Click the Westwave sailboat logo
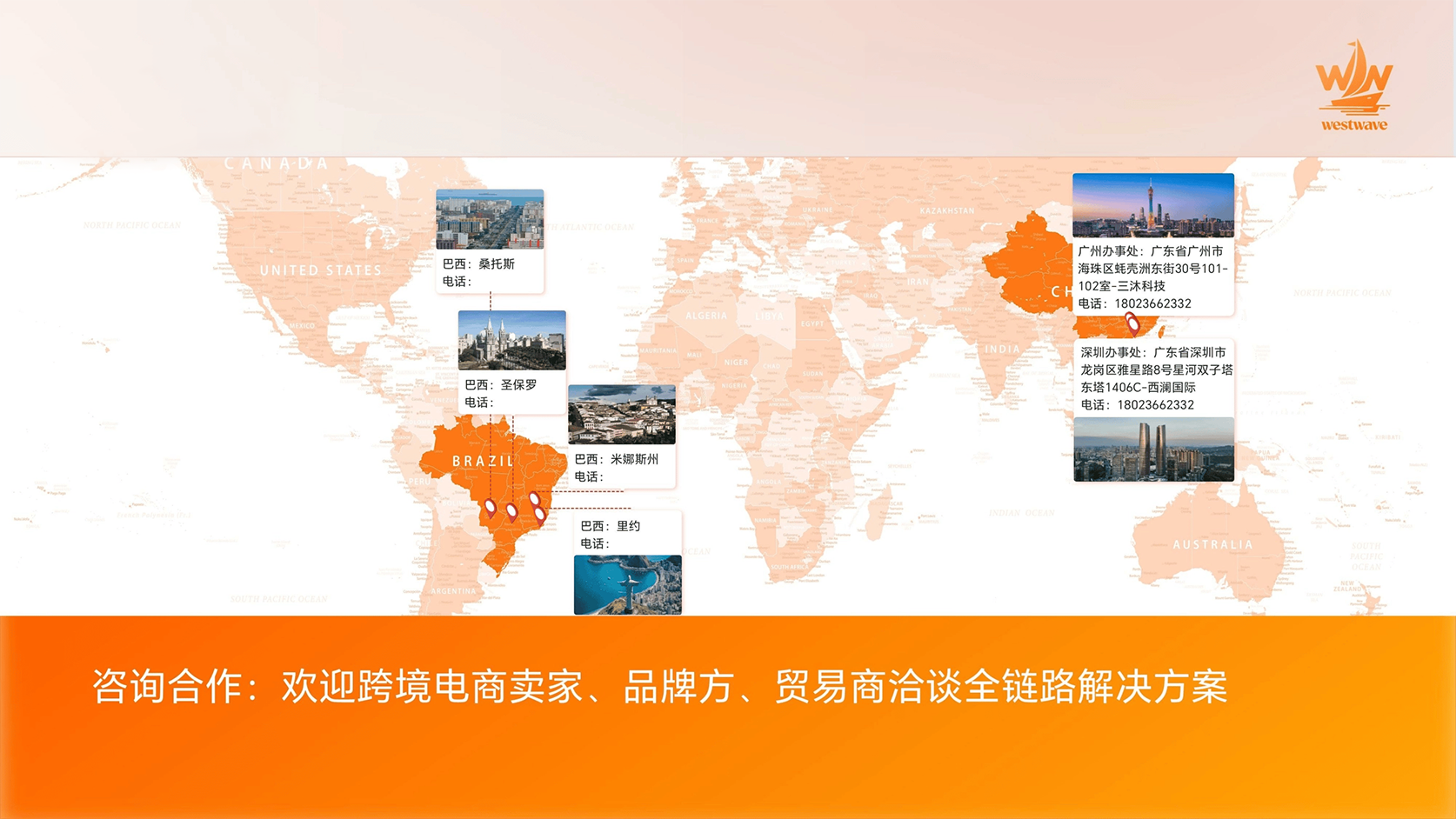Viewport: 1456px width, 819px height. click(x=1353, y=85)
